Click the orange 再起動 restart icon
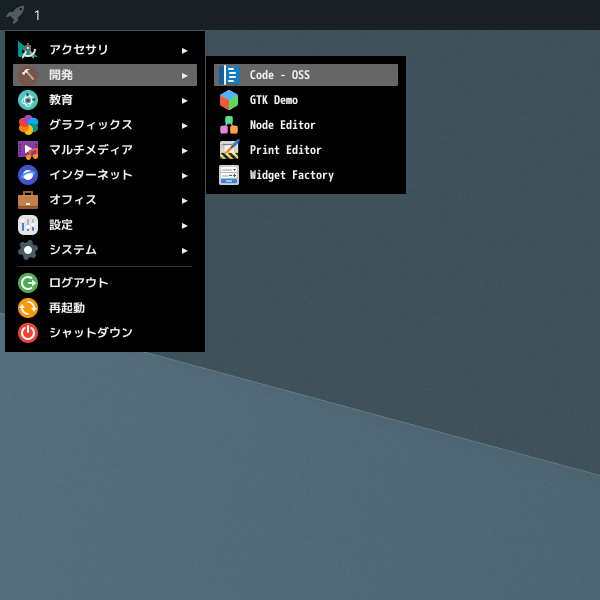600x600 pixels. [x=28, y=307]
